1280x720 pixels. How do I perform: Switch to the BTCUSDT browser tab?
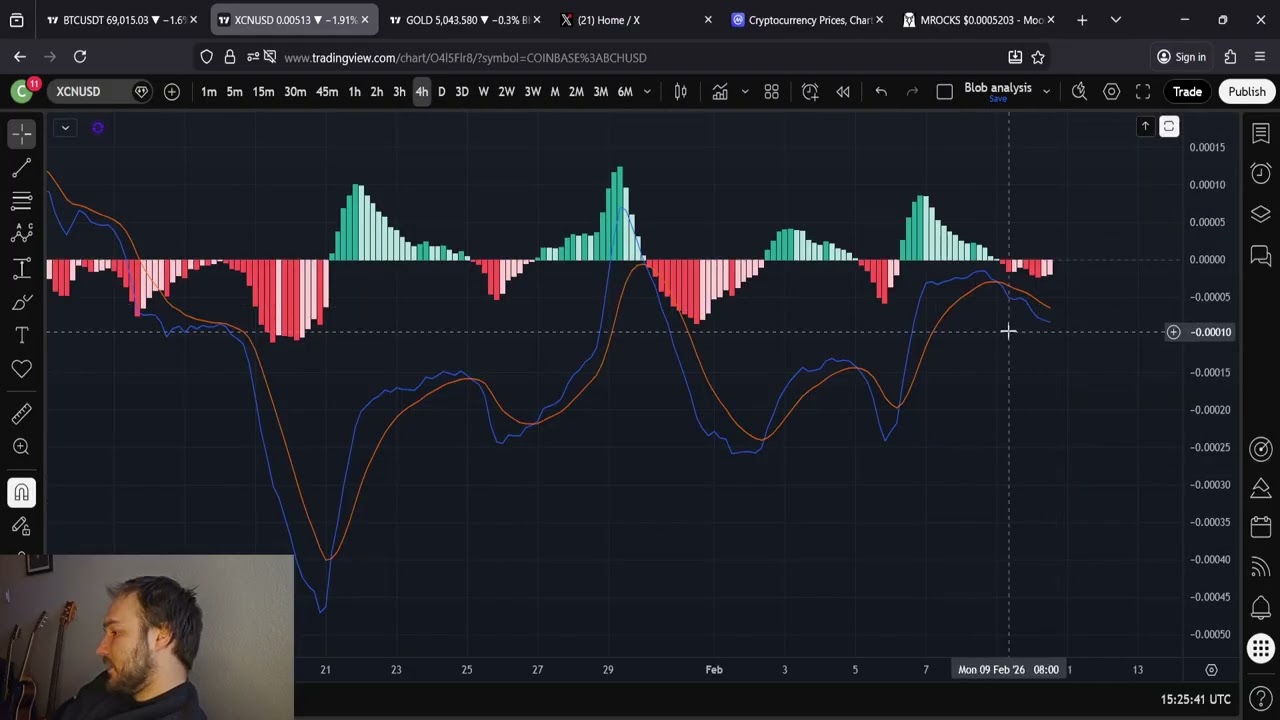click(122, 20)
